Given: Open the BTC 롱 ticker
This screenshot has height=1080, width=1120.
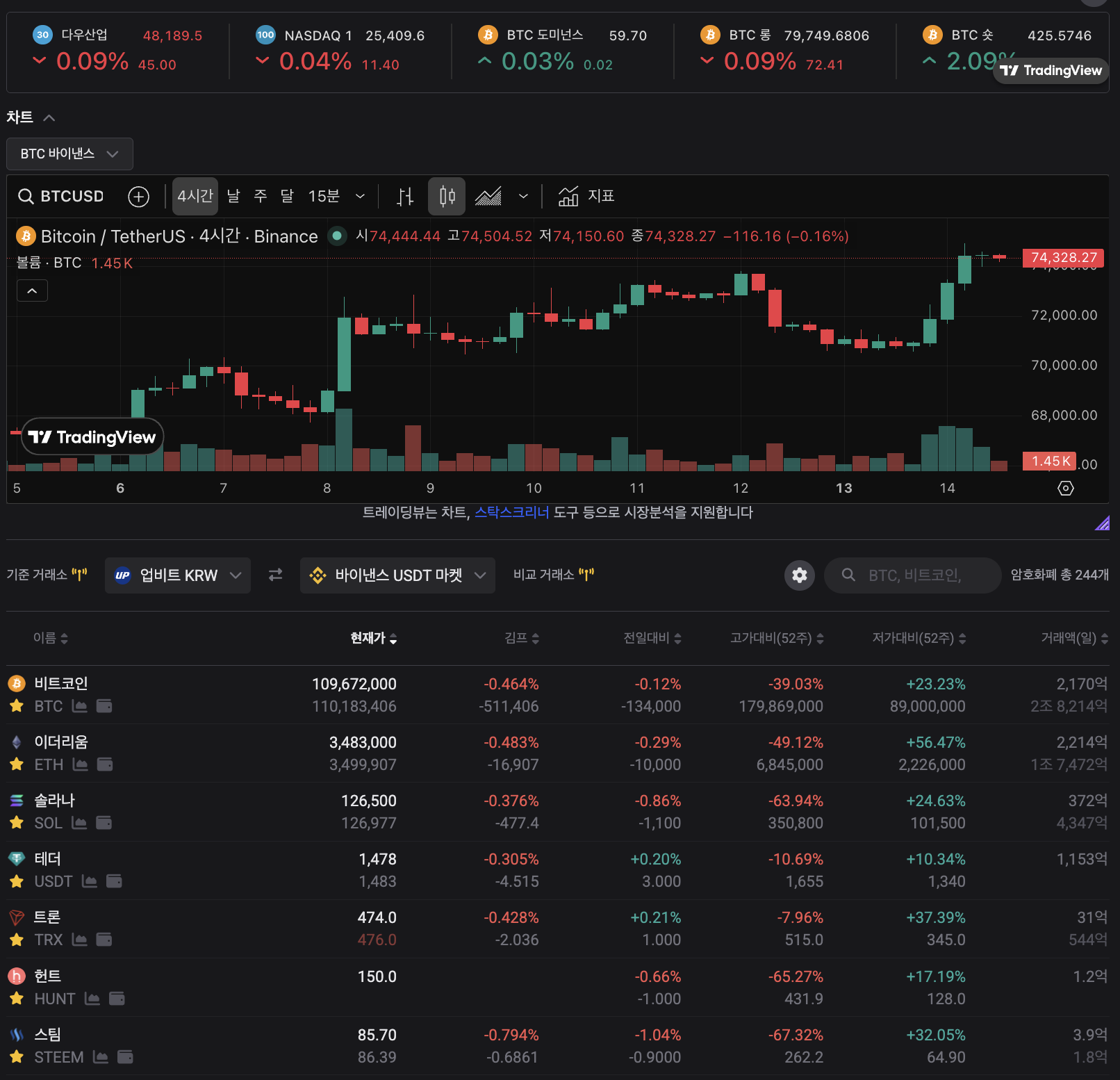Looking at the screenshot, I should point(785,50).
